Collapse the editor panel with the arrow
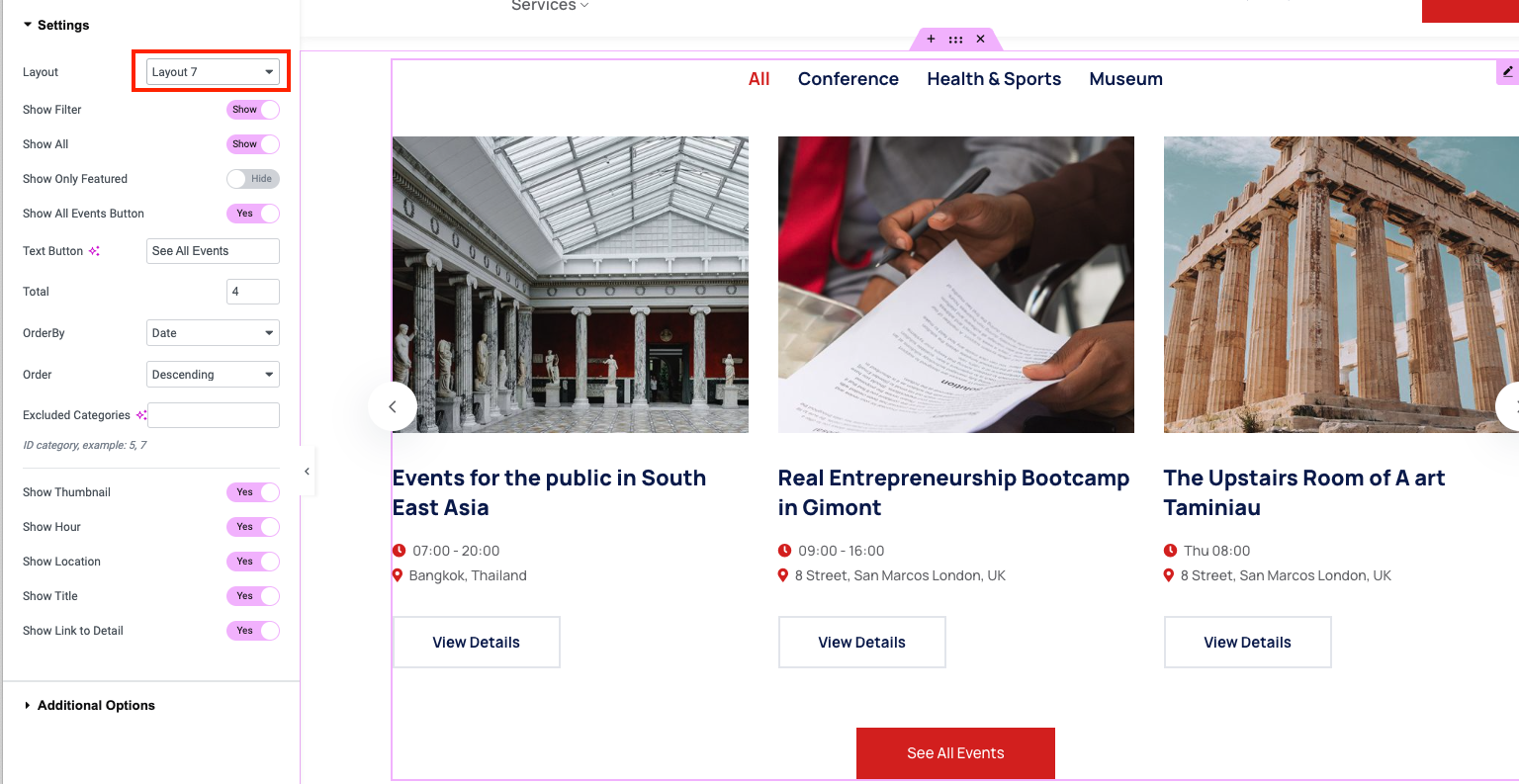Viewport: 1519px width, 784px height. click(307, 472)
